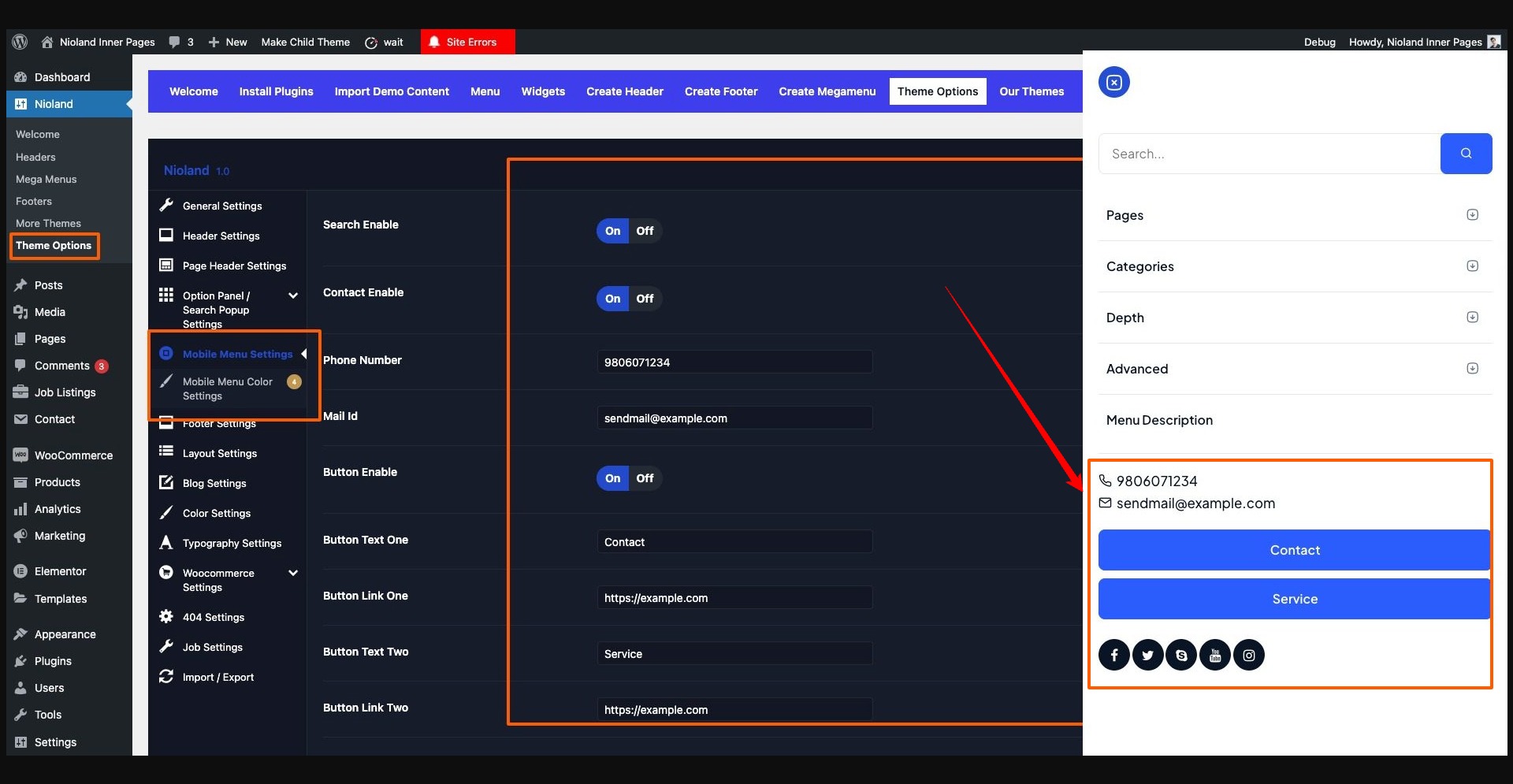Viewport: 1513px width, 784px height.
Task: Close the mobile menu preview panel
Action: tap(1113, 83)
